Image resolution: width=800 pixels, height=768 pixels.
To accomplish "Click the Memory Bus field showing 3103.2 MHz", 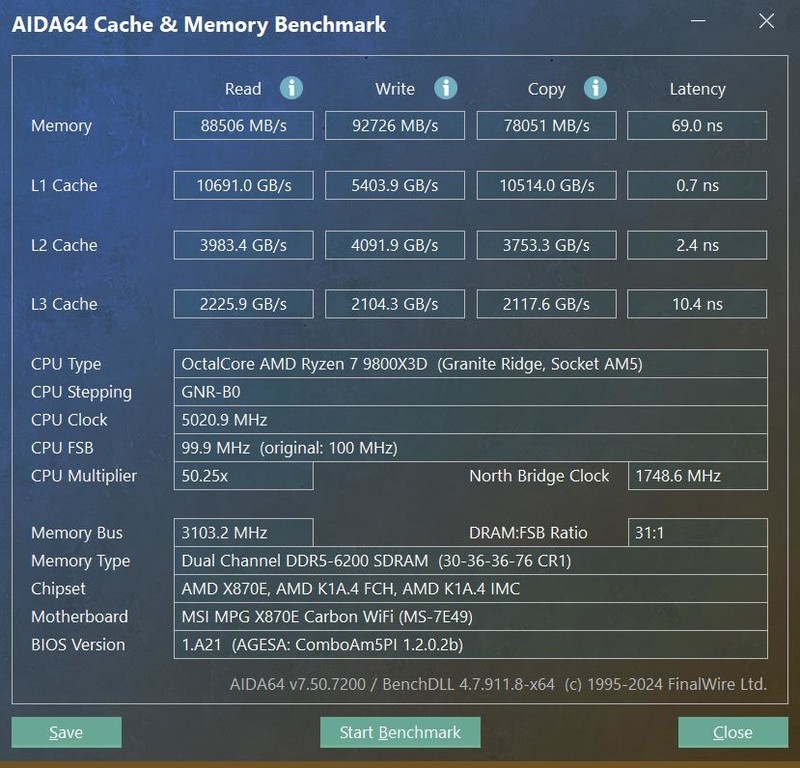I will tap(243, 532).
